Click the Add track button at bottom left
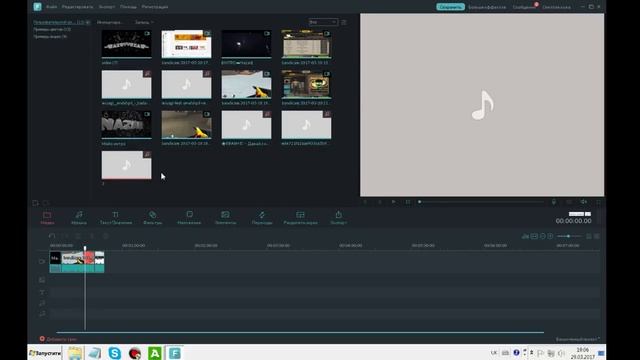640x360 pixels. click(58, 339)
